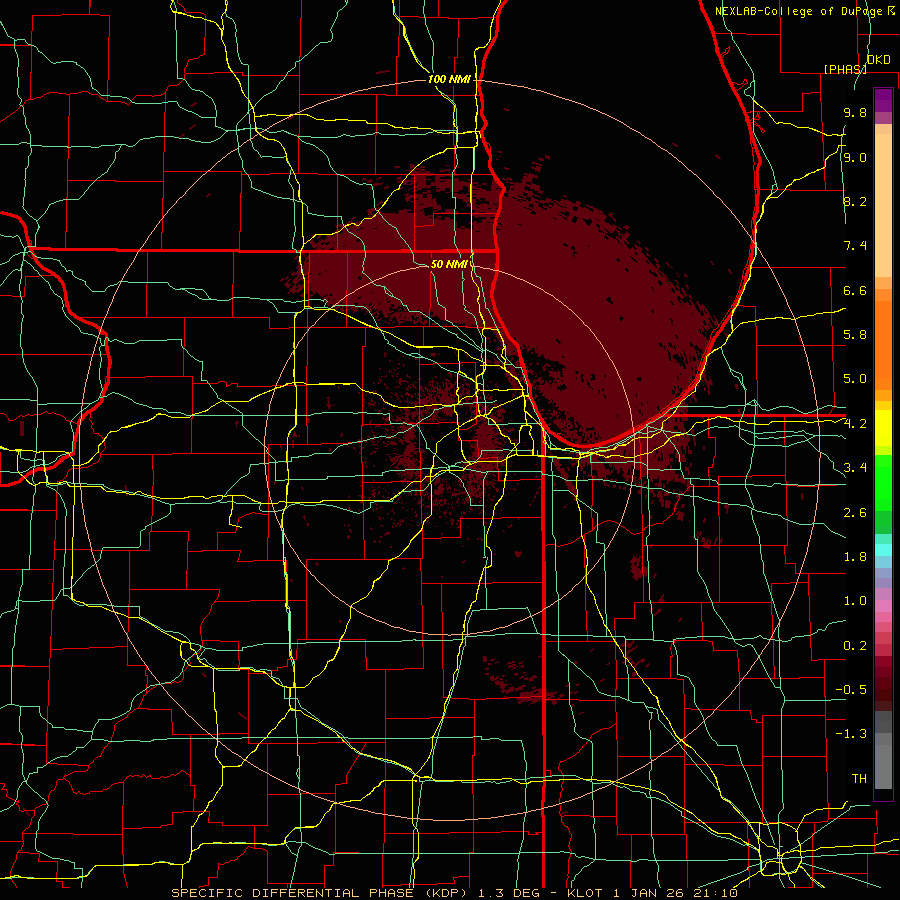Click the TH label on the scale

[859, 779]
